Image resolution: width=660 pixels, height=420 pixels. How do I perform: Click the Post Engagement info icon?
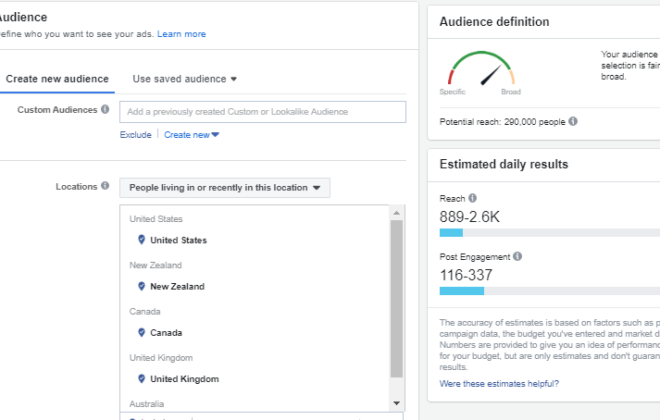(x=518, y=256)
